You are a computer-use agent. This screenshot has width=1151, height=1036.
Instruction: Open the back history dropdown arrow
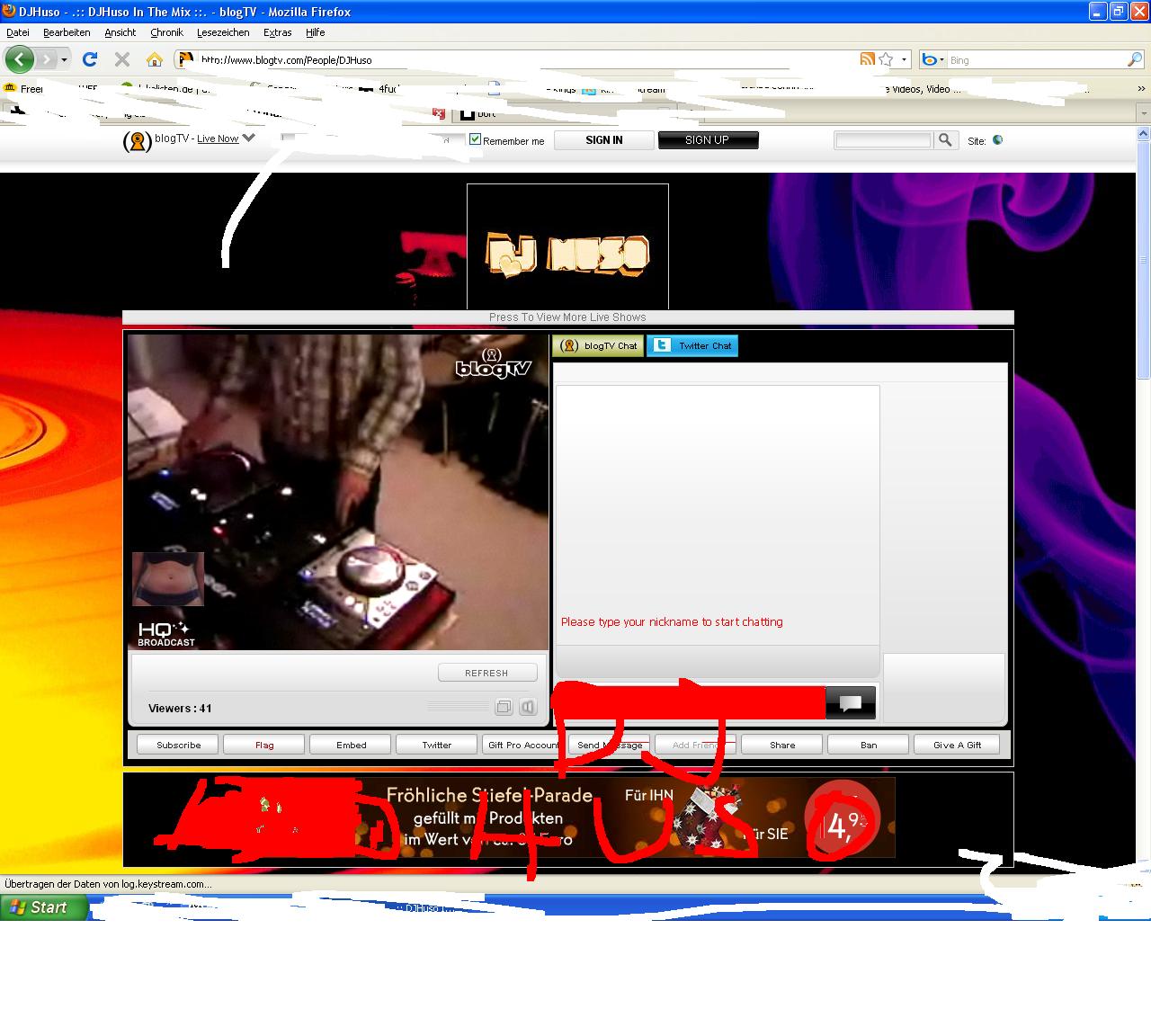[x=64, y=60]
